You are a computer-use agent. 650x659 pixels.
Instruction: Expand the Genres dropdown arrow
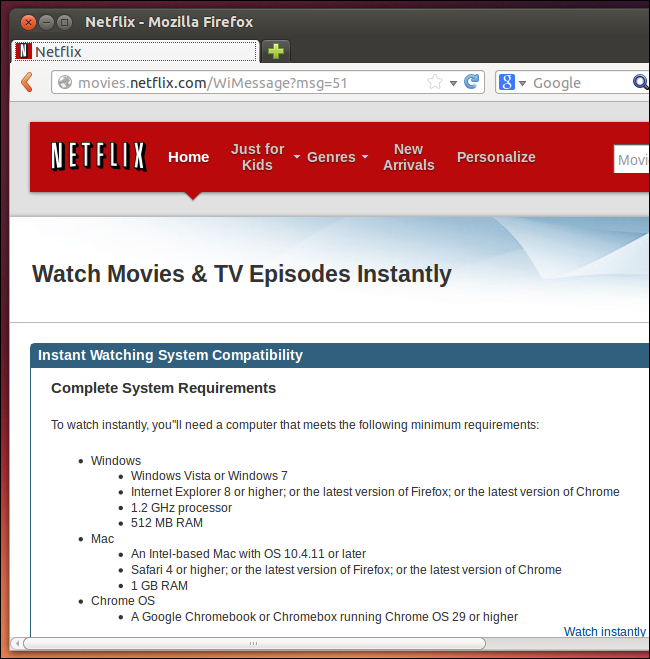(365, 156)
